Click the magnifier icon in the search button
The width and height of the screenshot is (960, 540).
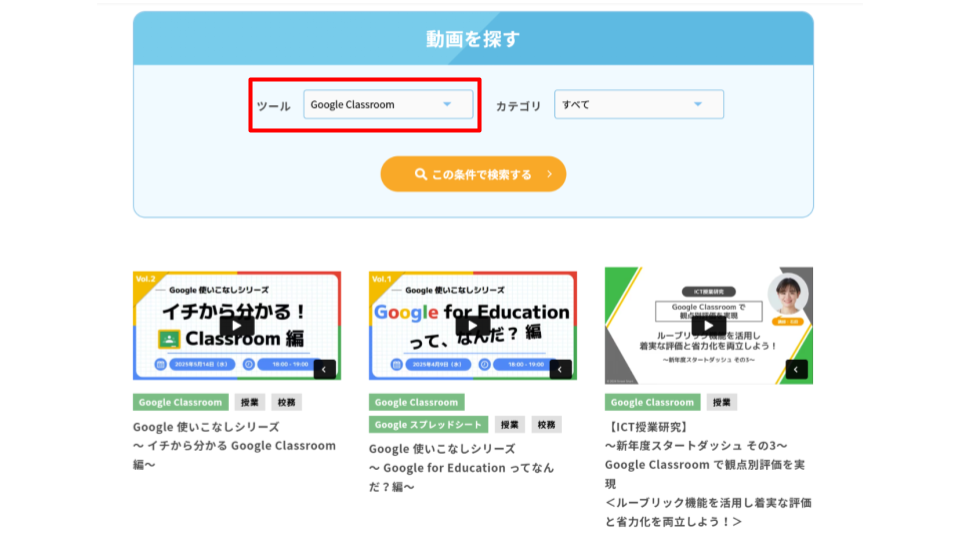pyautogui.click(x=421, y=174)
